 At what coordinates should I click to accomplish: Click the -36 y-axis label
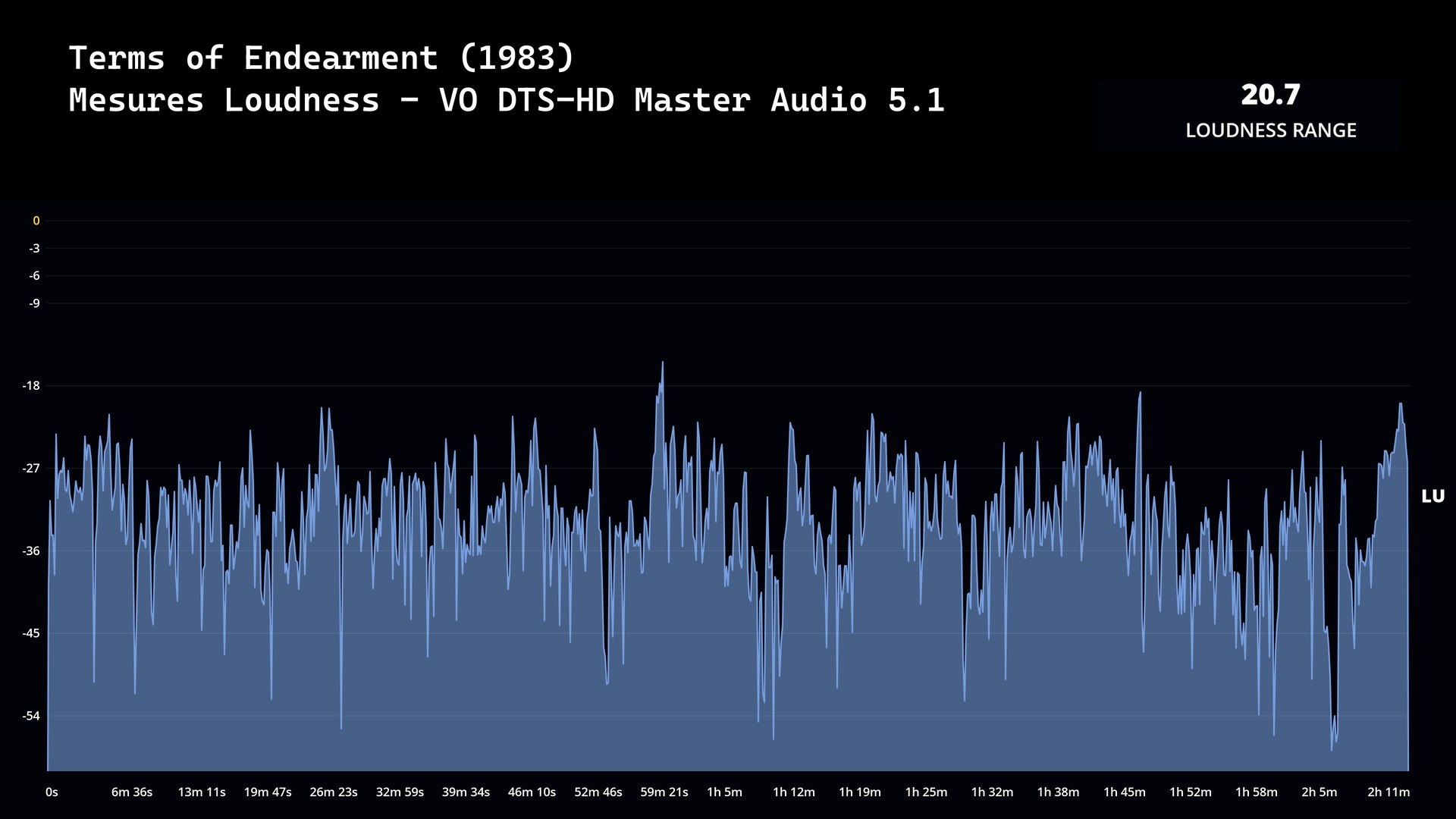coord(31,551)
